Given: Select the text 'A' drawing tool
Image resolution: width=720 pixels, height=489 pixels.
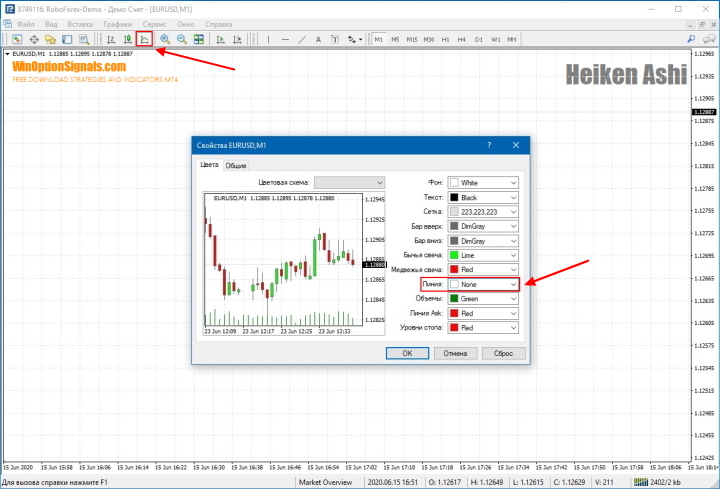Looking at the screenshot, I should click(x=317, y=39).
